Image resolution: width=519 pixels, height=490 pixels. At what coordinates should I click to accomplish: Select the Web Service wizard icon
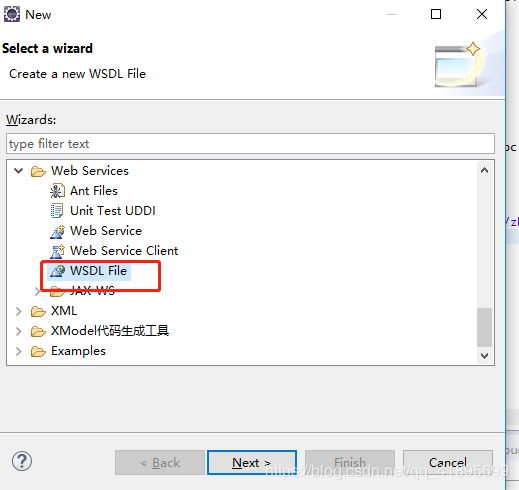57,231
